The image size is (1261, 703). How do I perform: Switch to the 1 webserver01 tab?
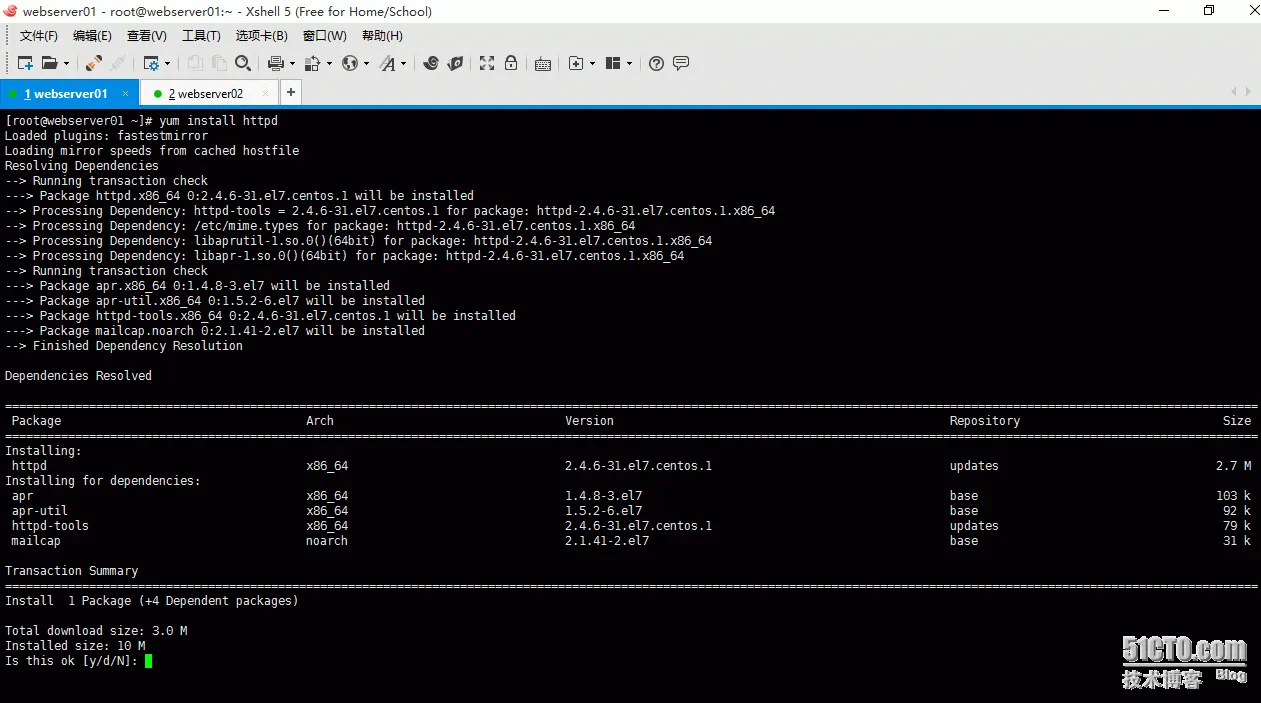tap(70, 93)
